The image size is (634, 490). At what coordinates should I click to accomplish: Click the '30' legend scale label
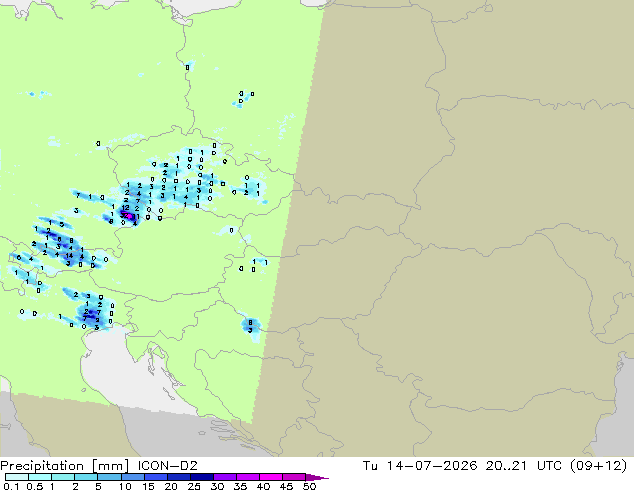pyautogui.click(x=217, y=486)
